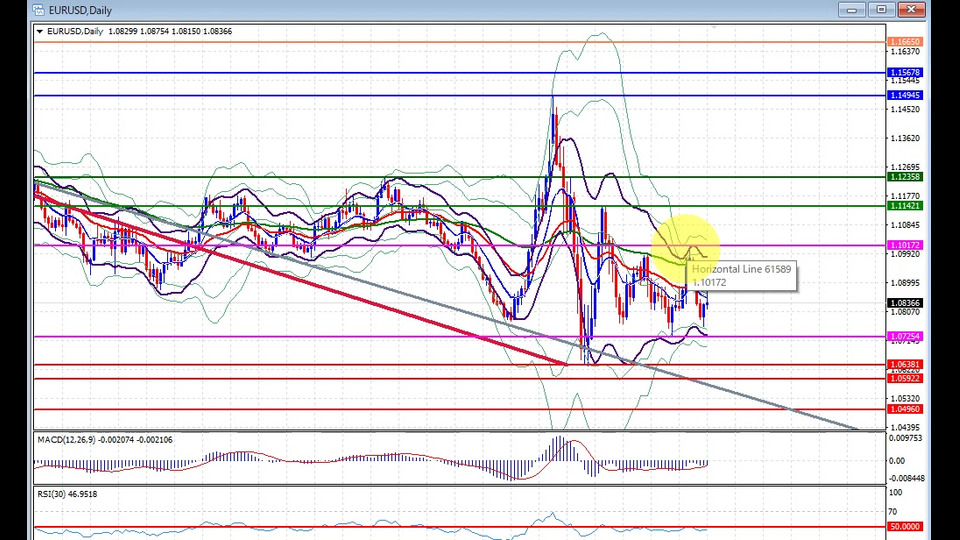Select the red 1.04960 price label

click(904, 409)
